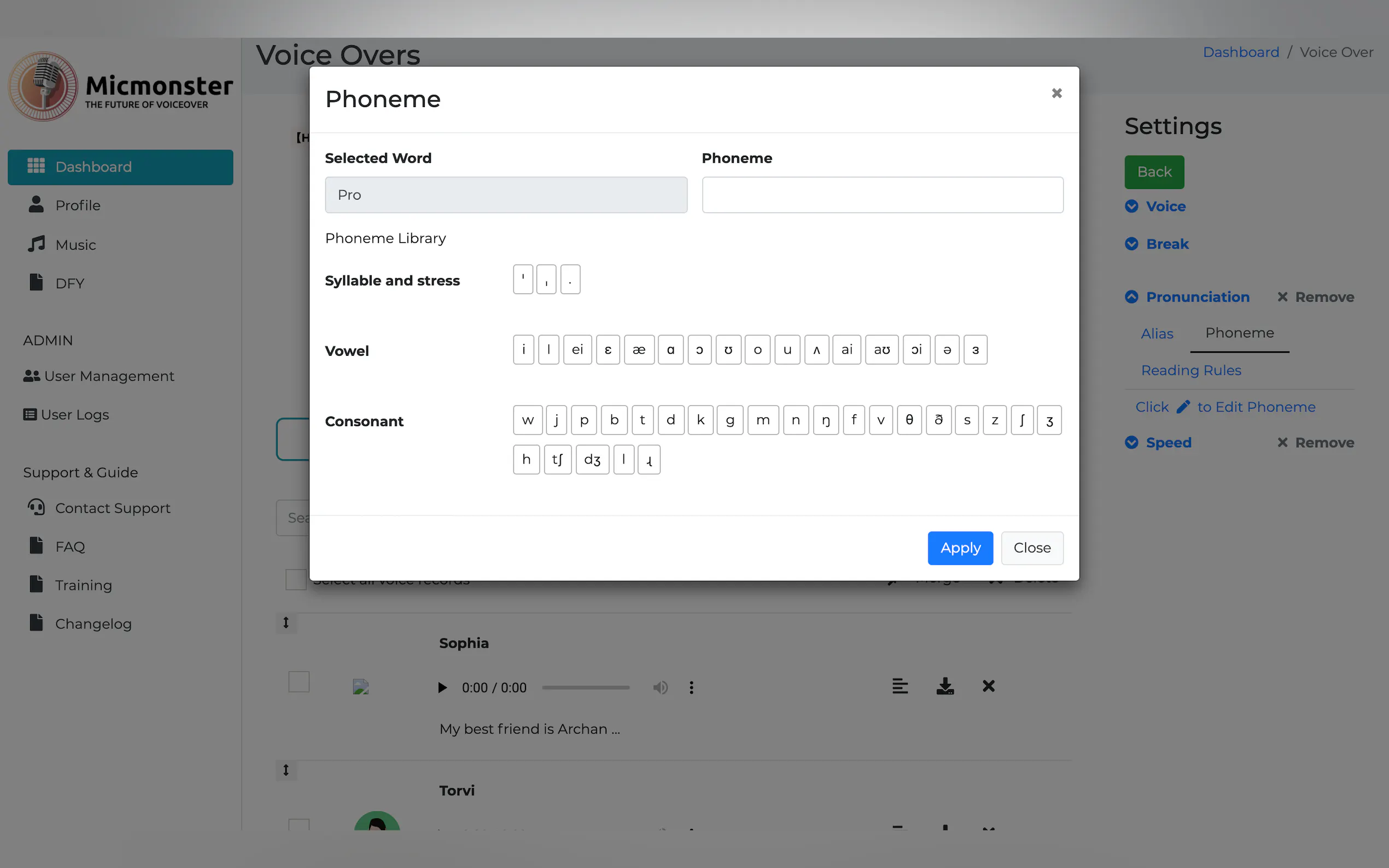Switch to the Alias tab

pyautogui.click(x=1157, y=333)
